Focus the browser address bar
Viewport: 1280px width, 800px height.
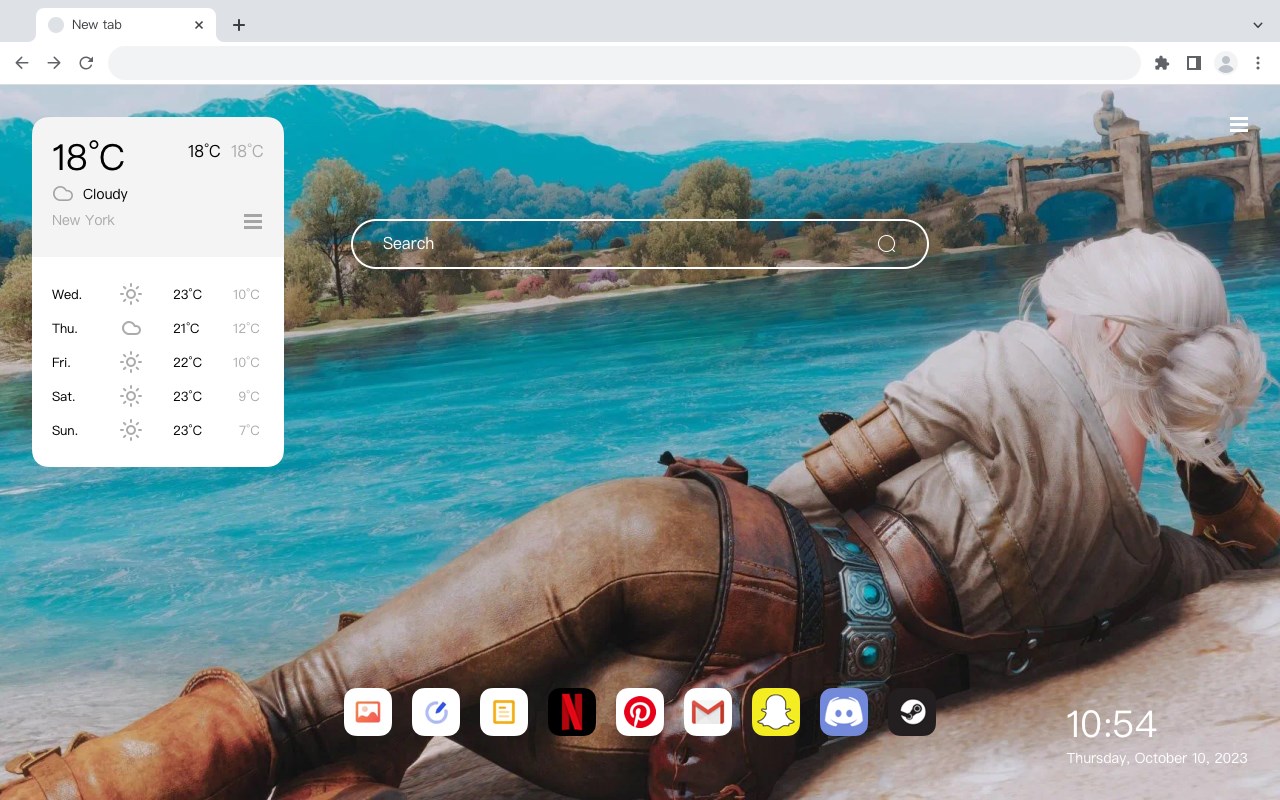point(624,63)
